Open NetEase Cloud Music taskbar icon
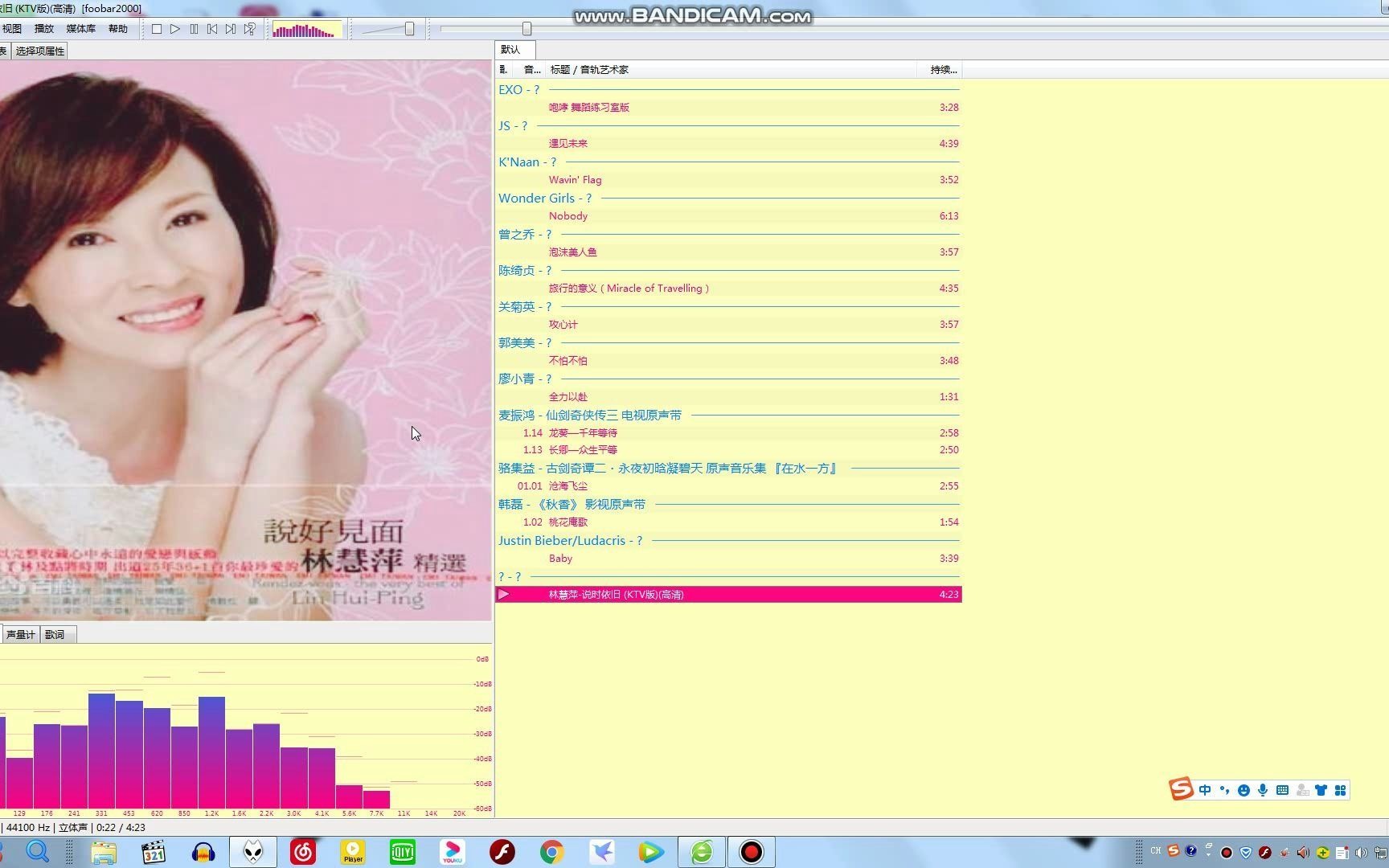1389x868 pixels. (x=303, y=852)
